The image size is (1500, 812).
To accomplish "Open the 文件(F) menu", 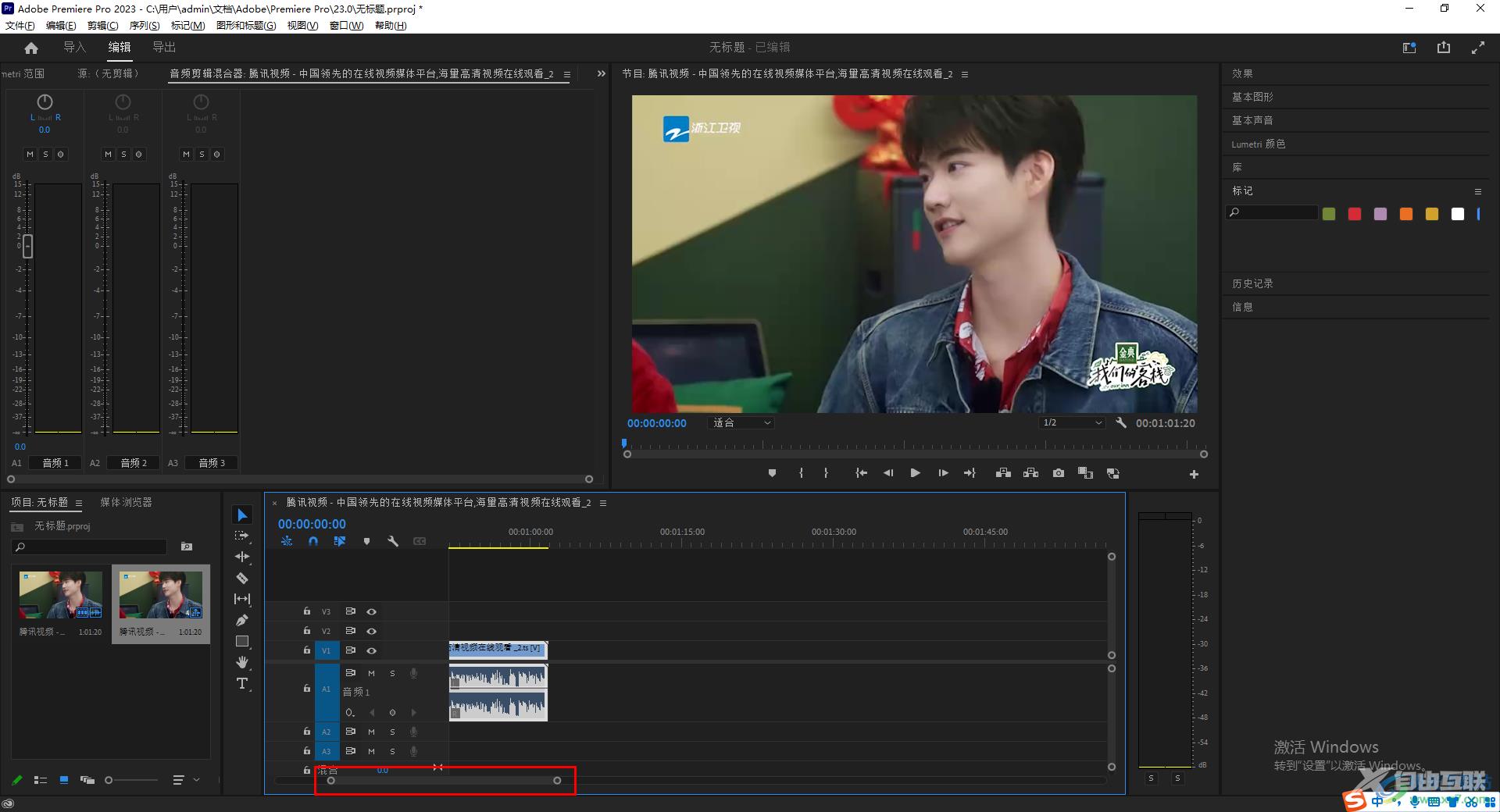I will [x=20, y=26].
